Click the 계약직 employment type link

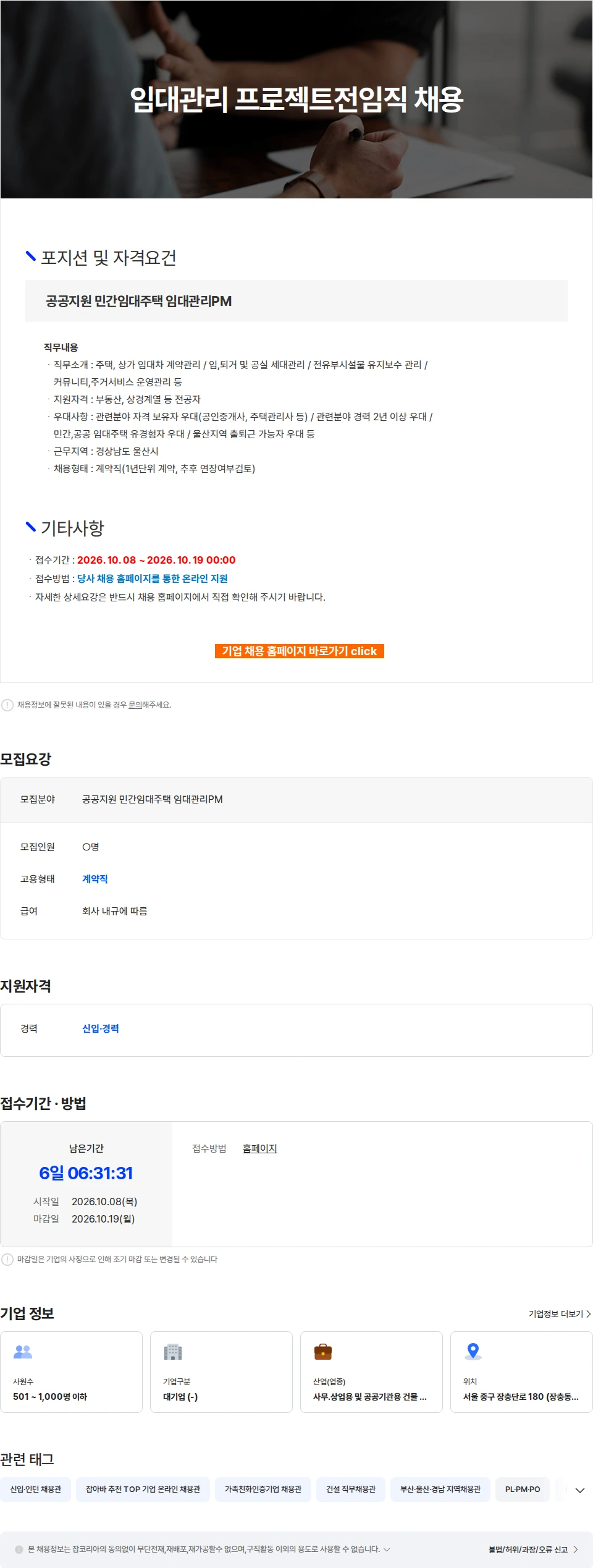tap(95, 879)
